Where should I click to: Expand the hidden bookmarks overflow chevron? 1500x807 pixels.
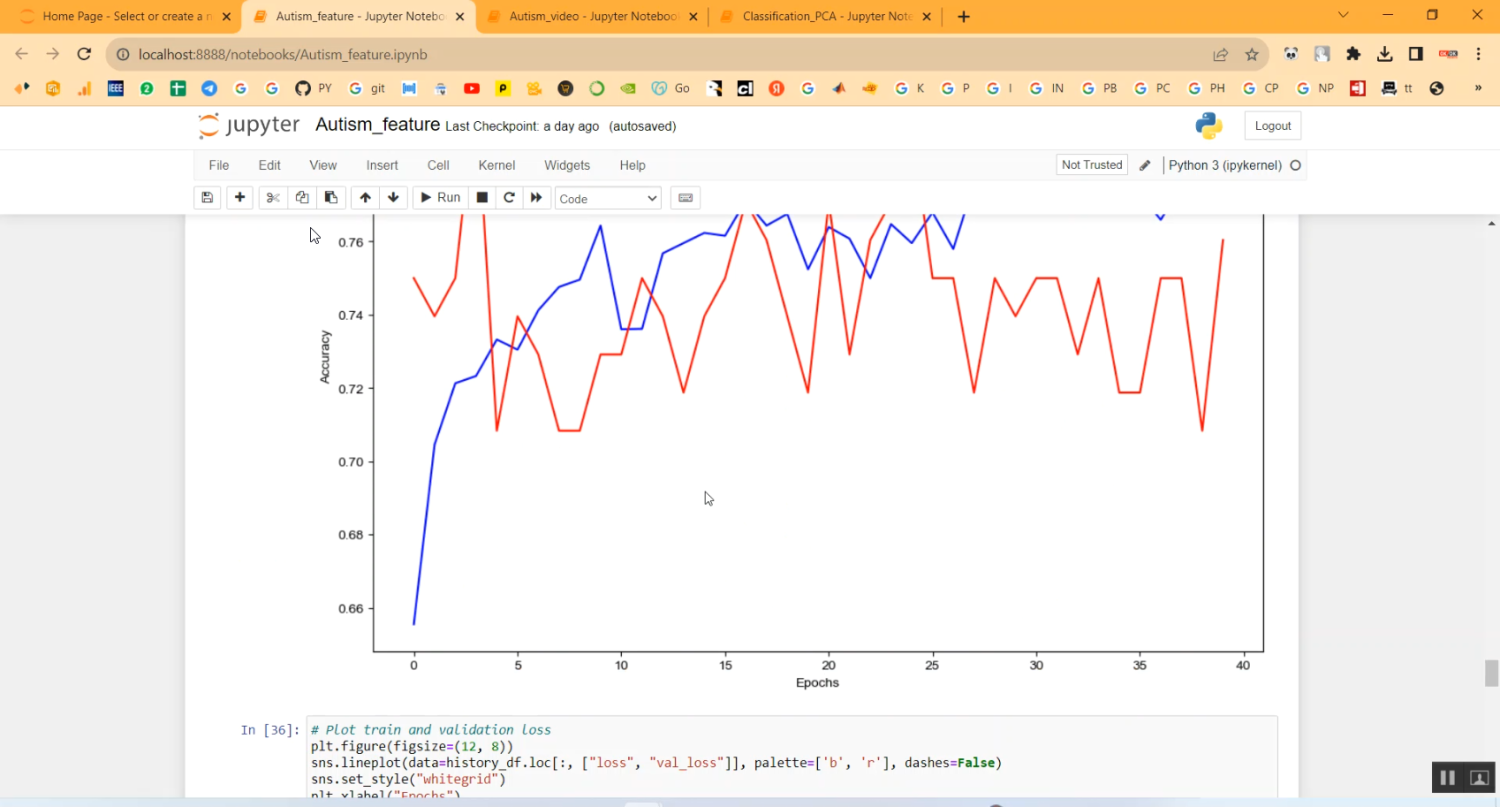pyautogui.click(x=1478, y=89)
